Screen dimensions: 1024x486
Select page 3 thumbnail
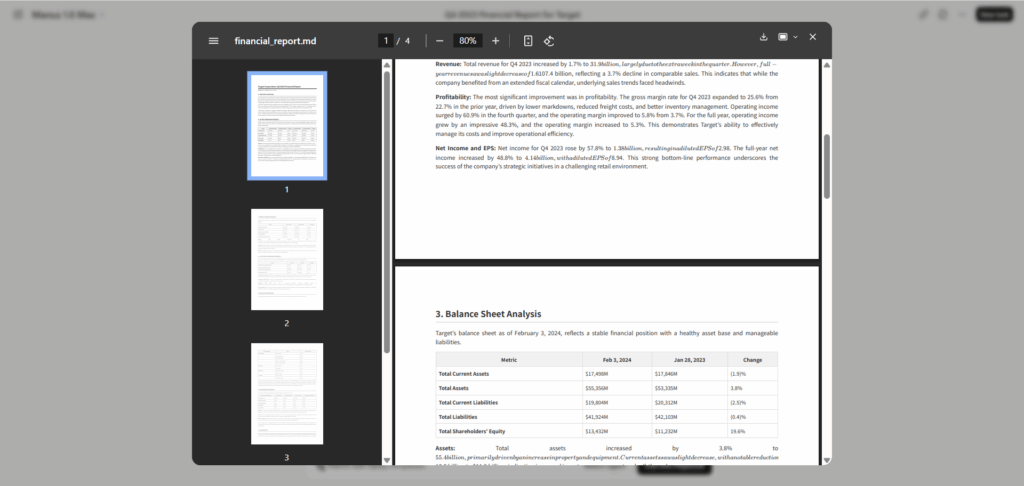tap(287, 393)
